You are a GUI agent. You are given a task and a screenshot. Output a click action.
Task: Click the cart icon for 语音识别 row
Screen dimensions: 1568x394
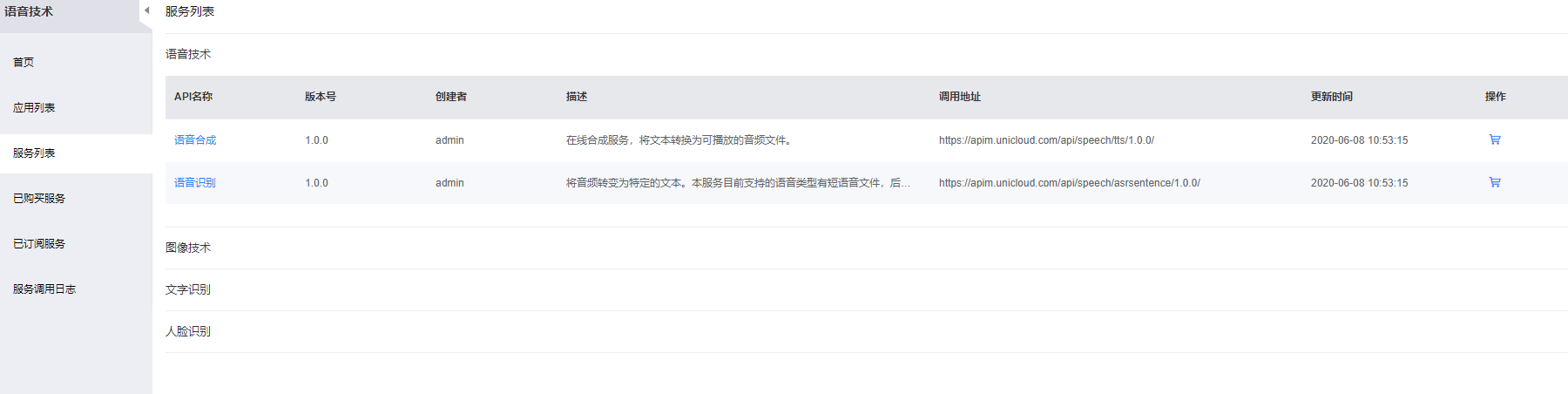(1495, 182)
